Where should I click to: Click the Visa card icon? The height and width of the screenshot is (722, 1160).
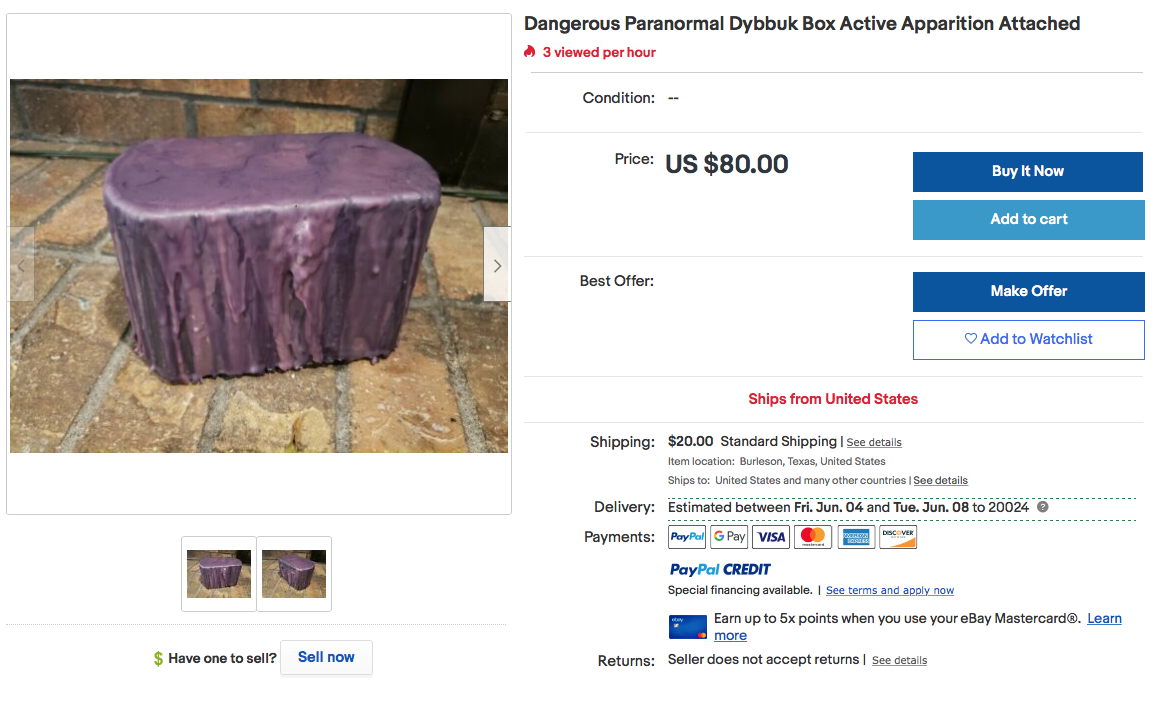(x=771, y=537)
